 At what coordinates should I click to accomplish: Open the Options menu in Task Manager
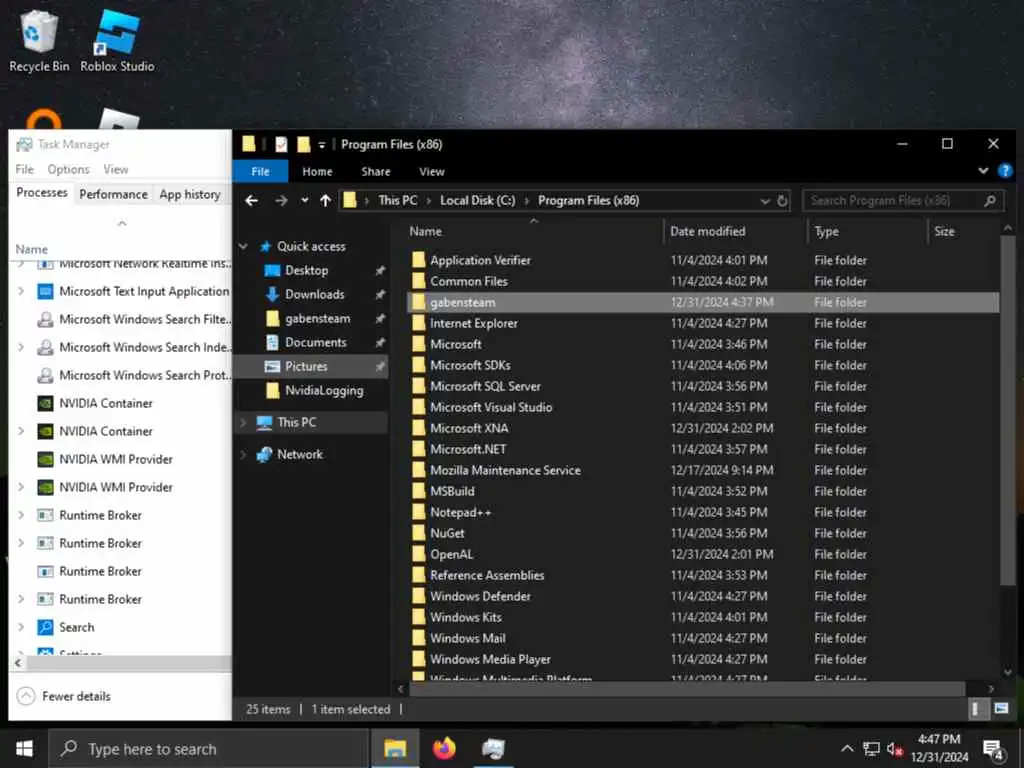pyautogui.click(x=69, y=169)
